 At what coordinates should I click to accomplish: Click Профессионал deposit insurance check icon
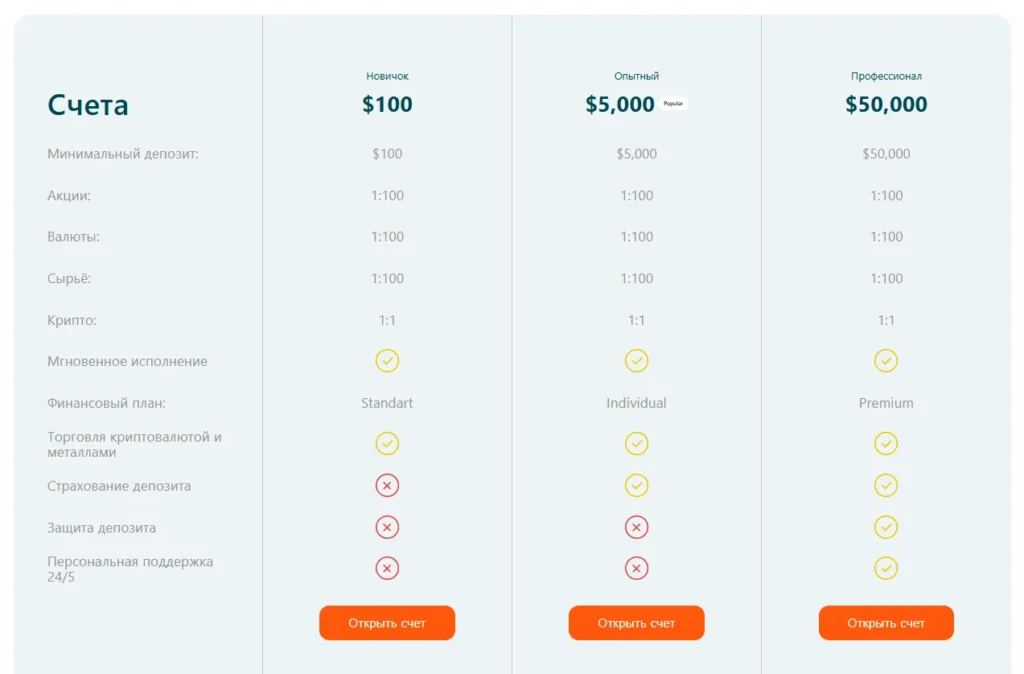tap(886, 486)
